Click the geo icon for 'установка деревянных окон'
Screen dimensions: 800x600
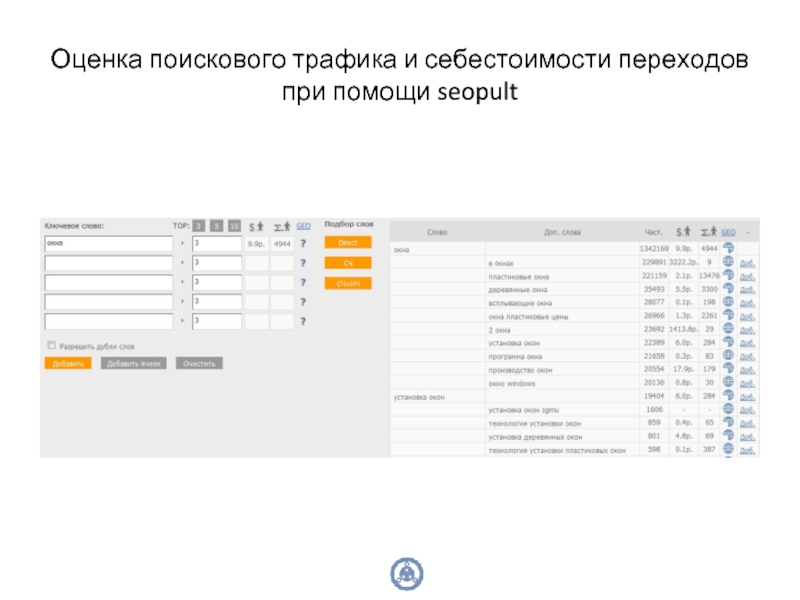[x=728, y=436]
